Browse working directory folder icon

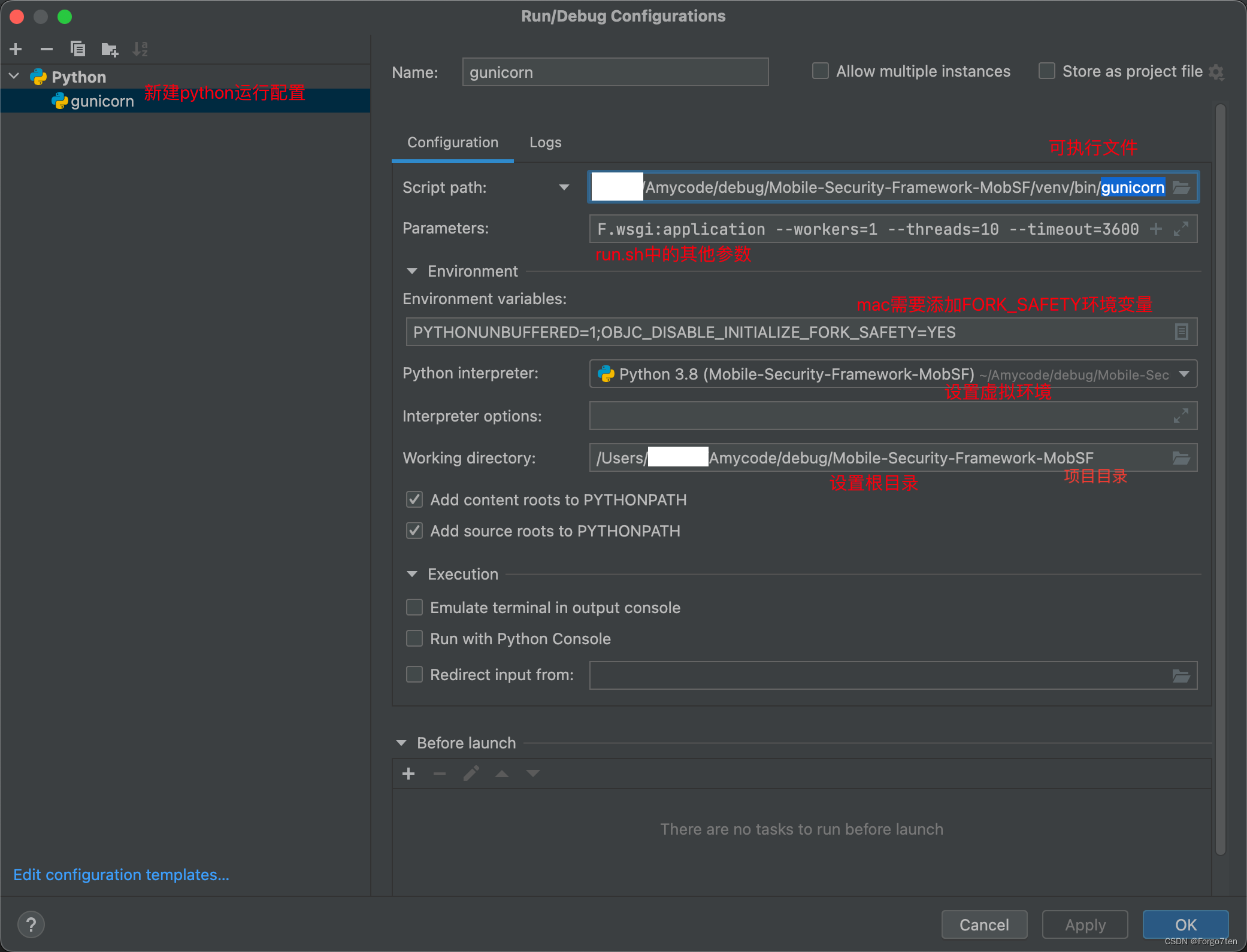point(1181,458)
